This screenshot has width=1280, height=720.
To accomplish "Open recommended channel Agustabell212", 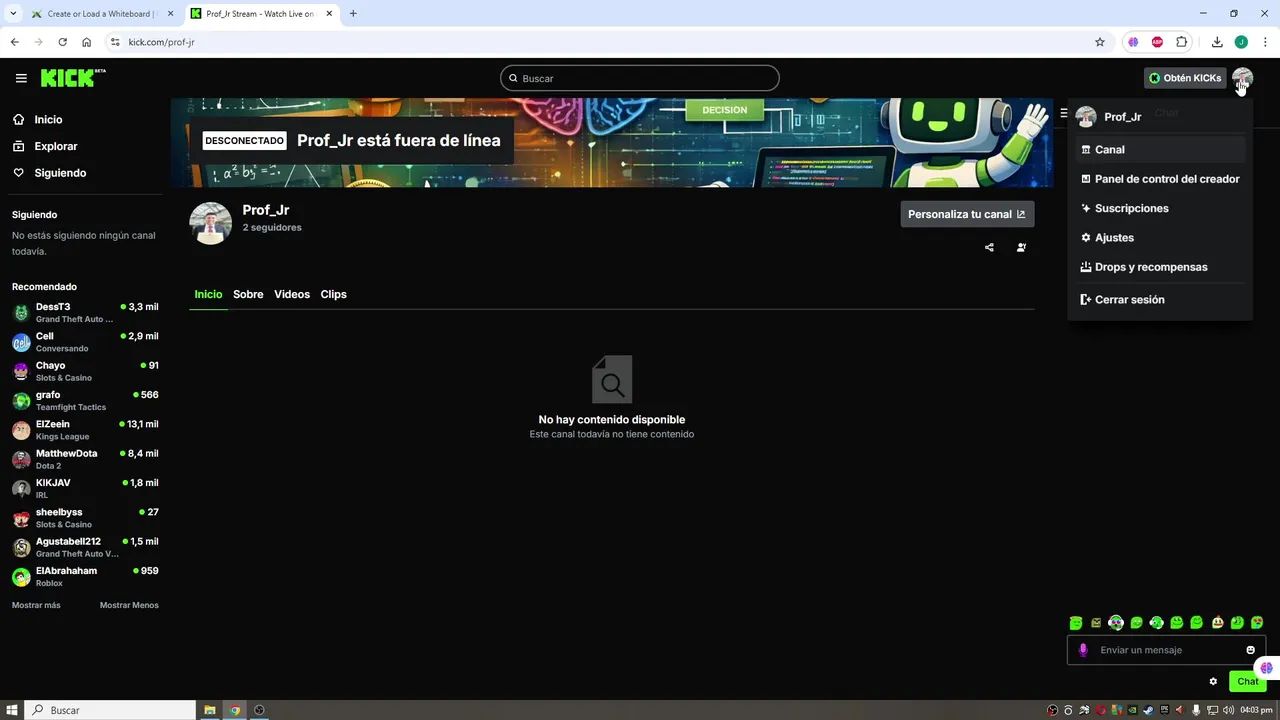I will (x=85, y=547).
